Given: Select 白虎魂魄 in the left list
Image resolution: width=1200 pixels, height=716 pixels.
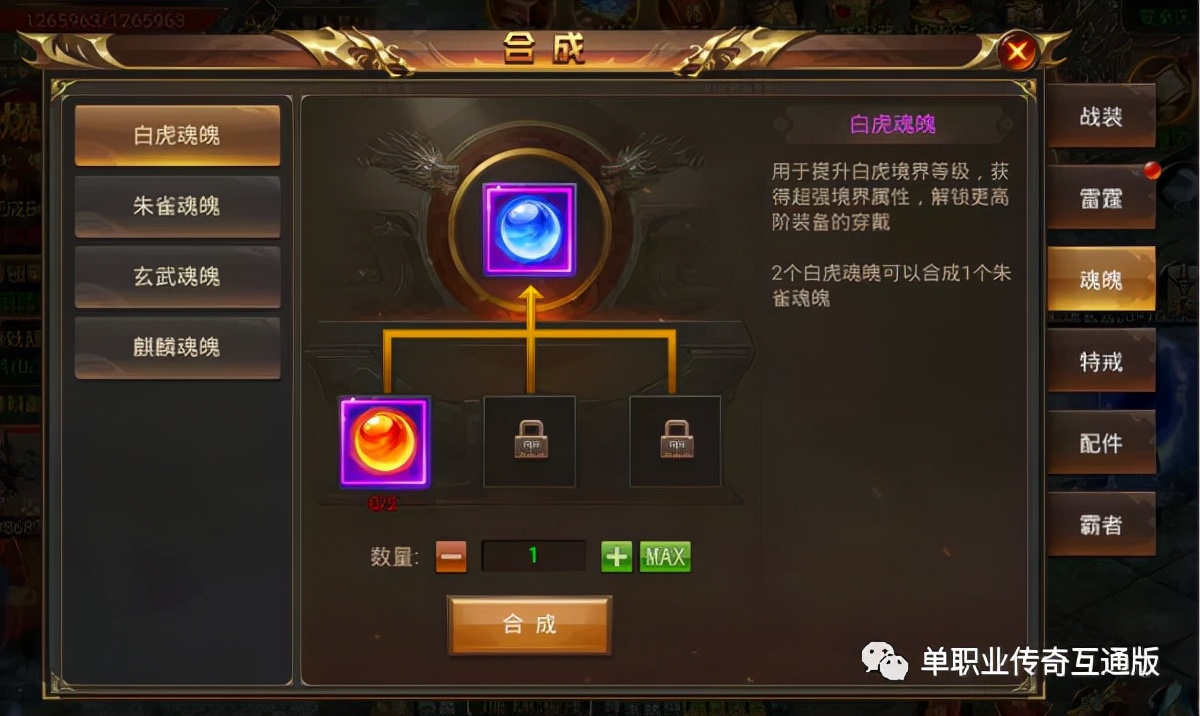Looking at the screenshot, I should (177, 136).
